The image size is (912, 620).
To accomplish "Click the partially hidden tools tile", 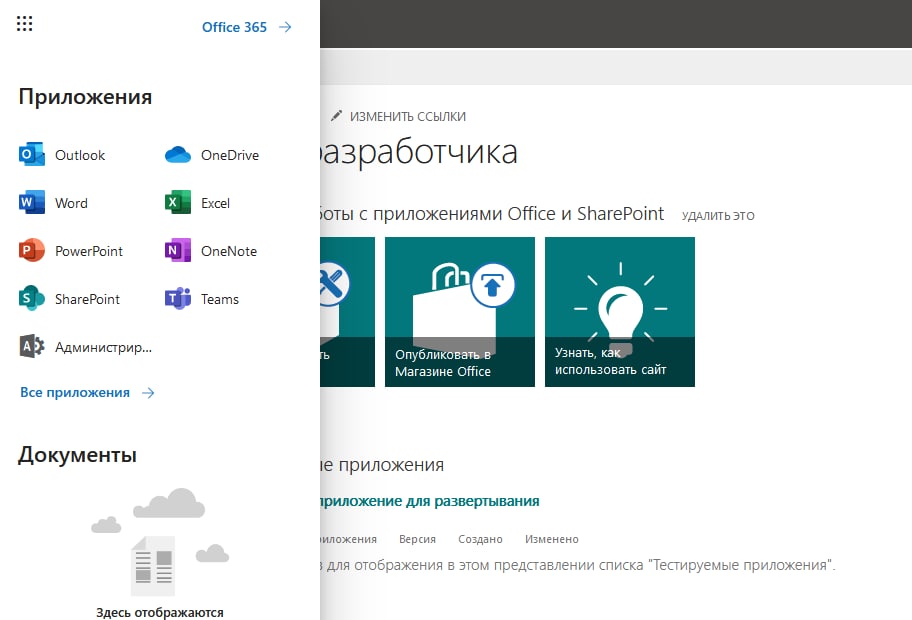I will click(347, 312).
